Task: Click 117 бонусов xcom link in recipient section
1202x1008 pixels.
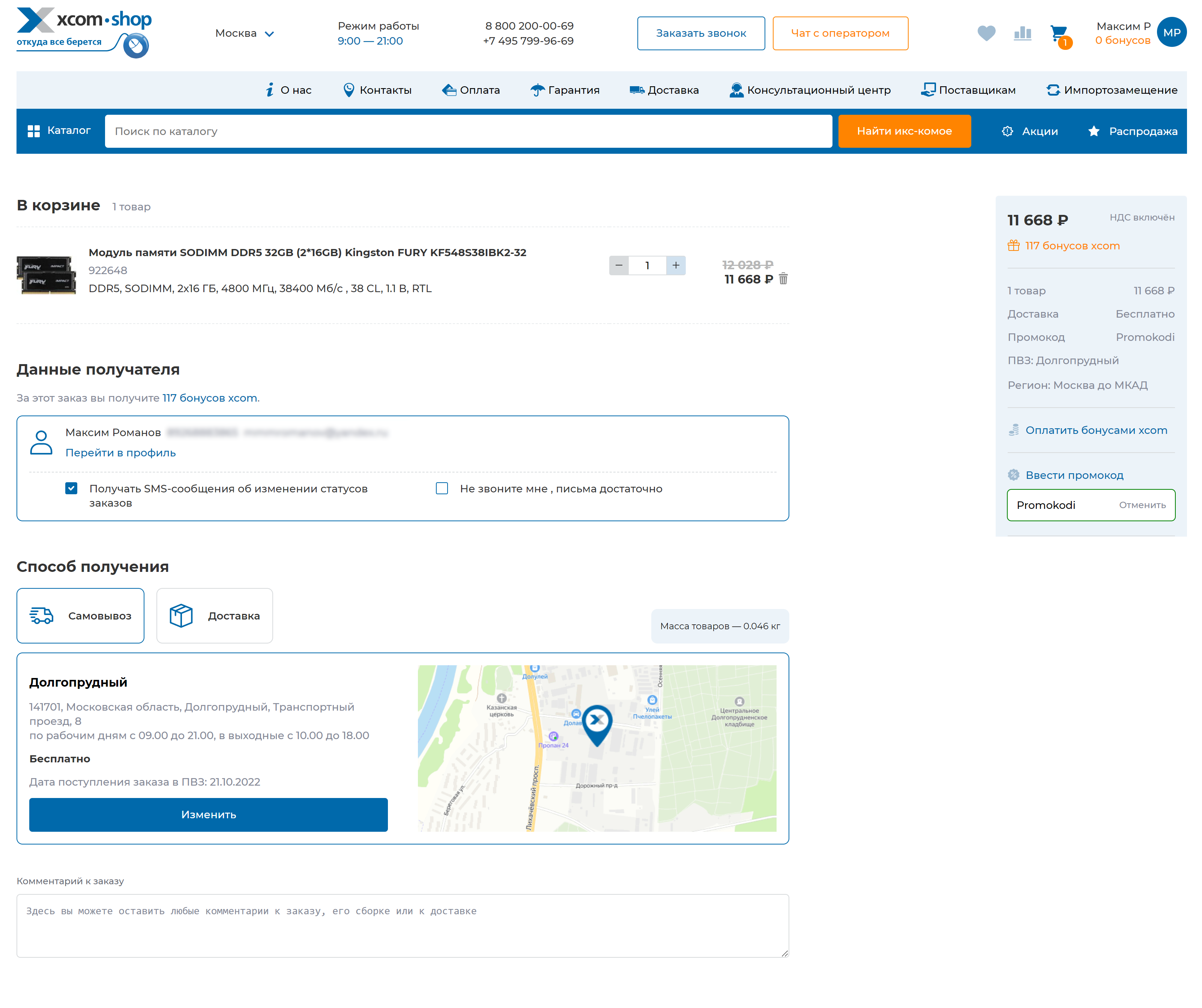Action: tap(209, 397)
